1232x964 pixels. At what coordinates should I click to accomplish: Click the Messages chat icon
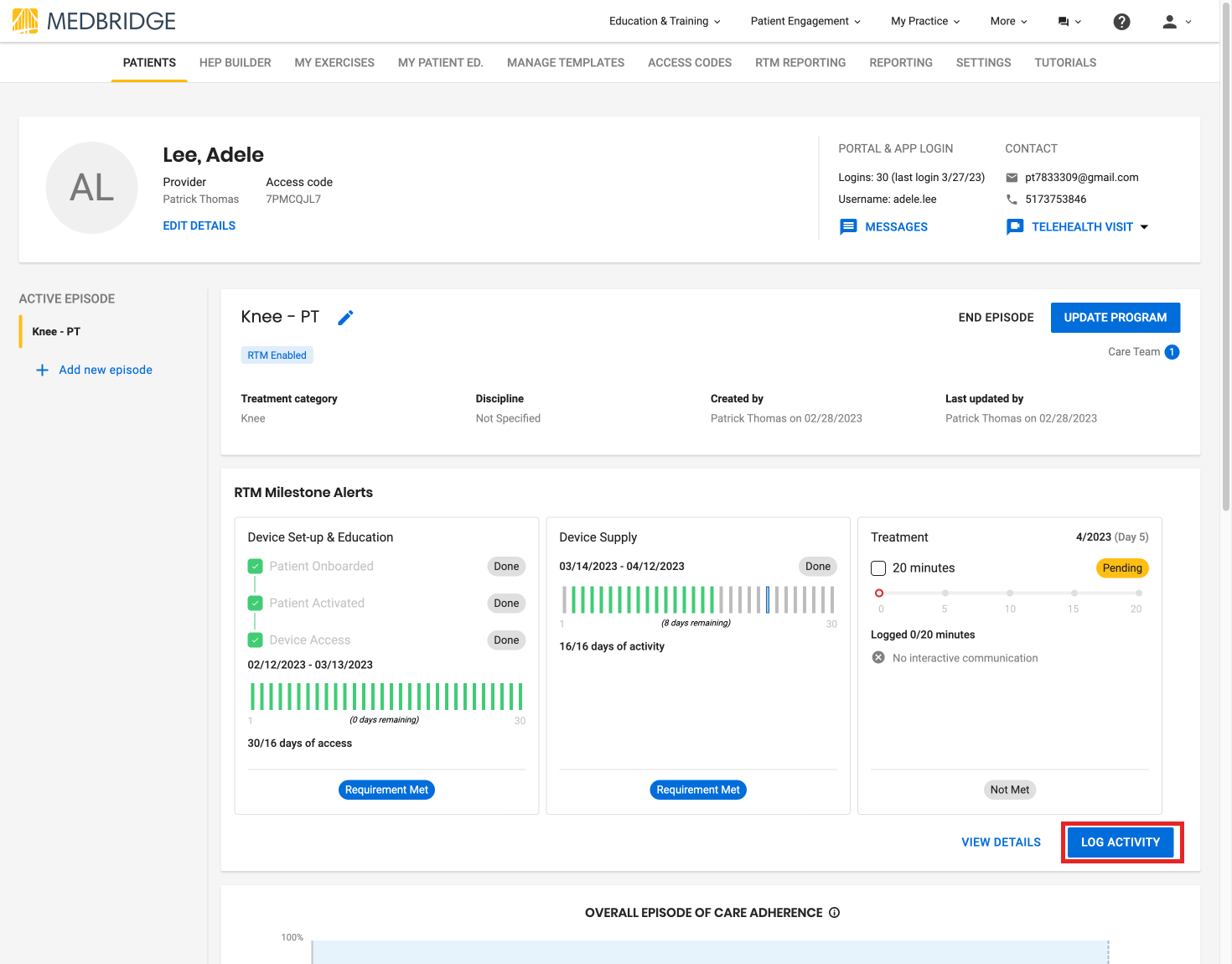(848, 227)
